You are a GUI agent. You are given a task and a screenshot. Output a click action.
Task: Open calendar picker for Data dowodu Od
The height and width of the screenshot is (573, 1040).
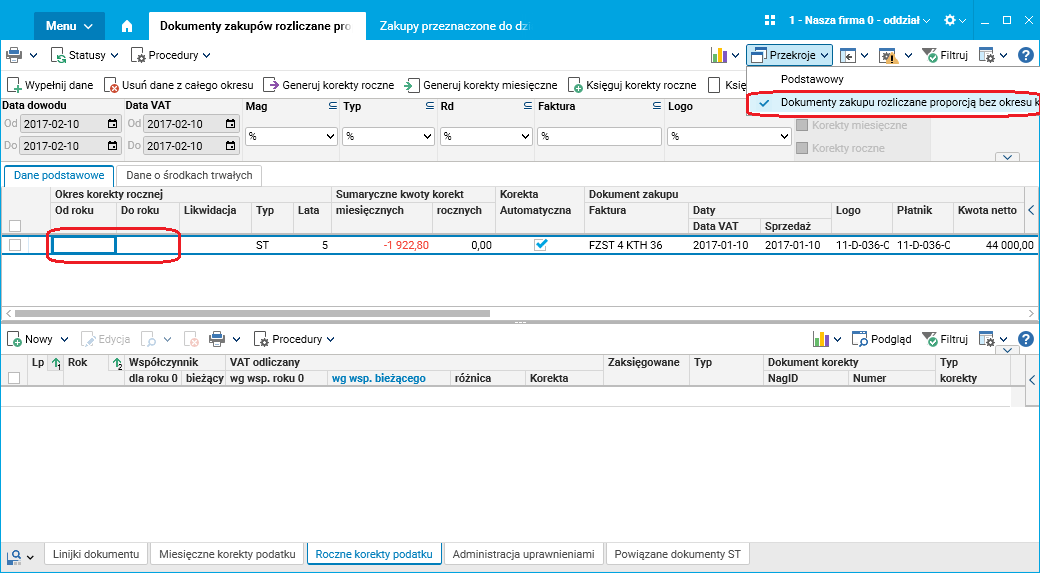click(x=113, y=123)
